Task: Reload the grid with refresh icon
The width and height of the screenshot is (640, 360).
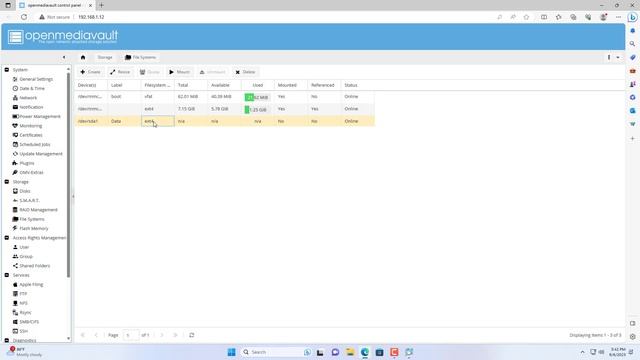Action: (191, 335)
